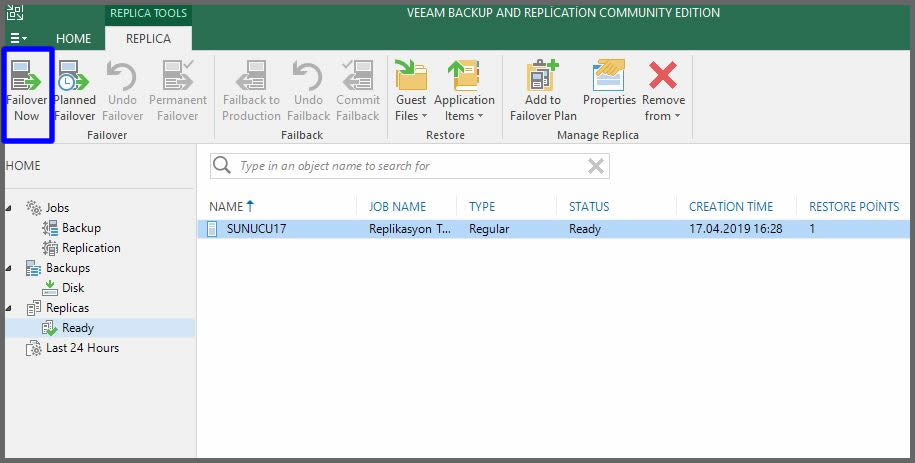Switch to the Home ribbon tab
915x463 pixels.
point(73,39)
